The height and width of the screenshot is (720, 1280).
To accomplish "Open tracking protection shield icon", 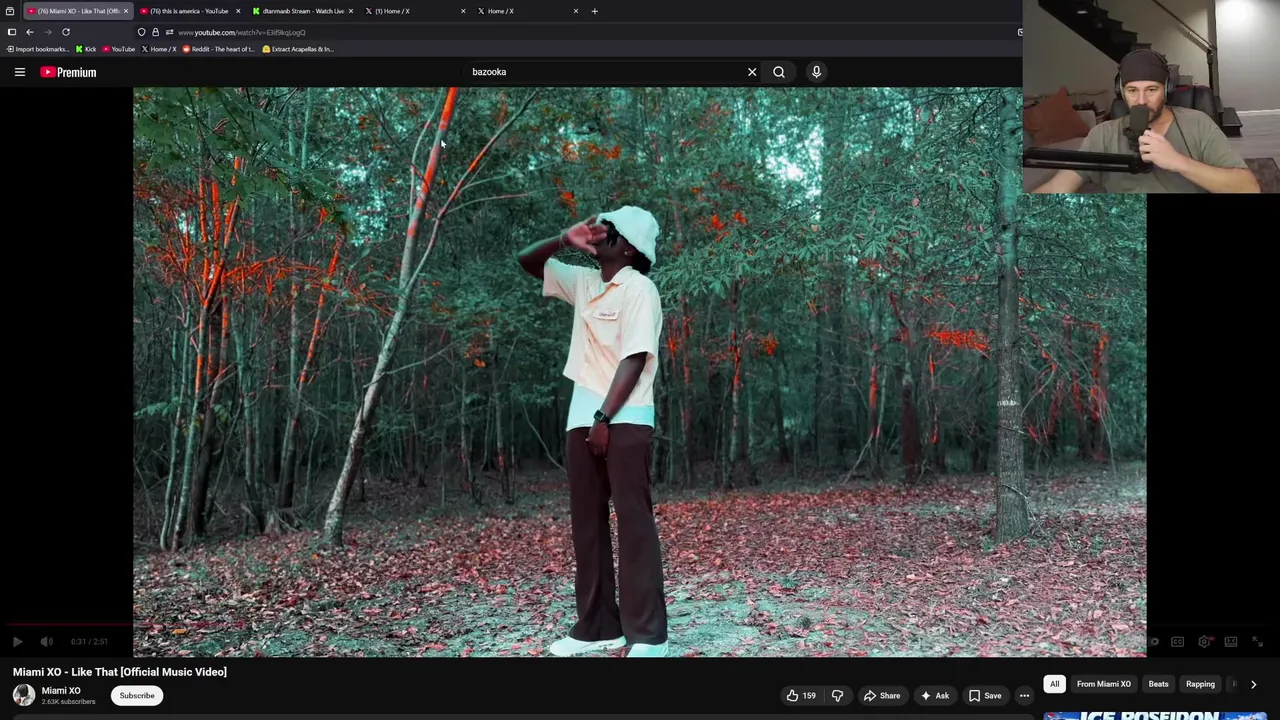I will (x=141, y=32).
